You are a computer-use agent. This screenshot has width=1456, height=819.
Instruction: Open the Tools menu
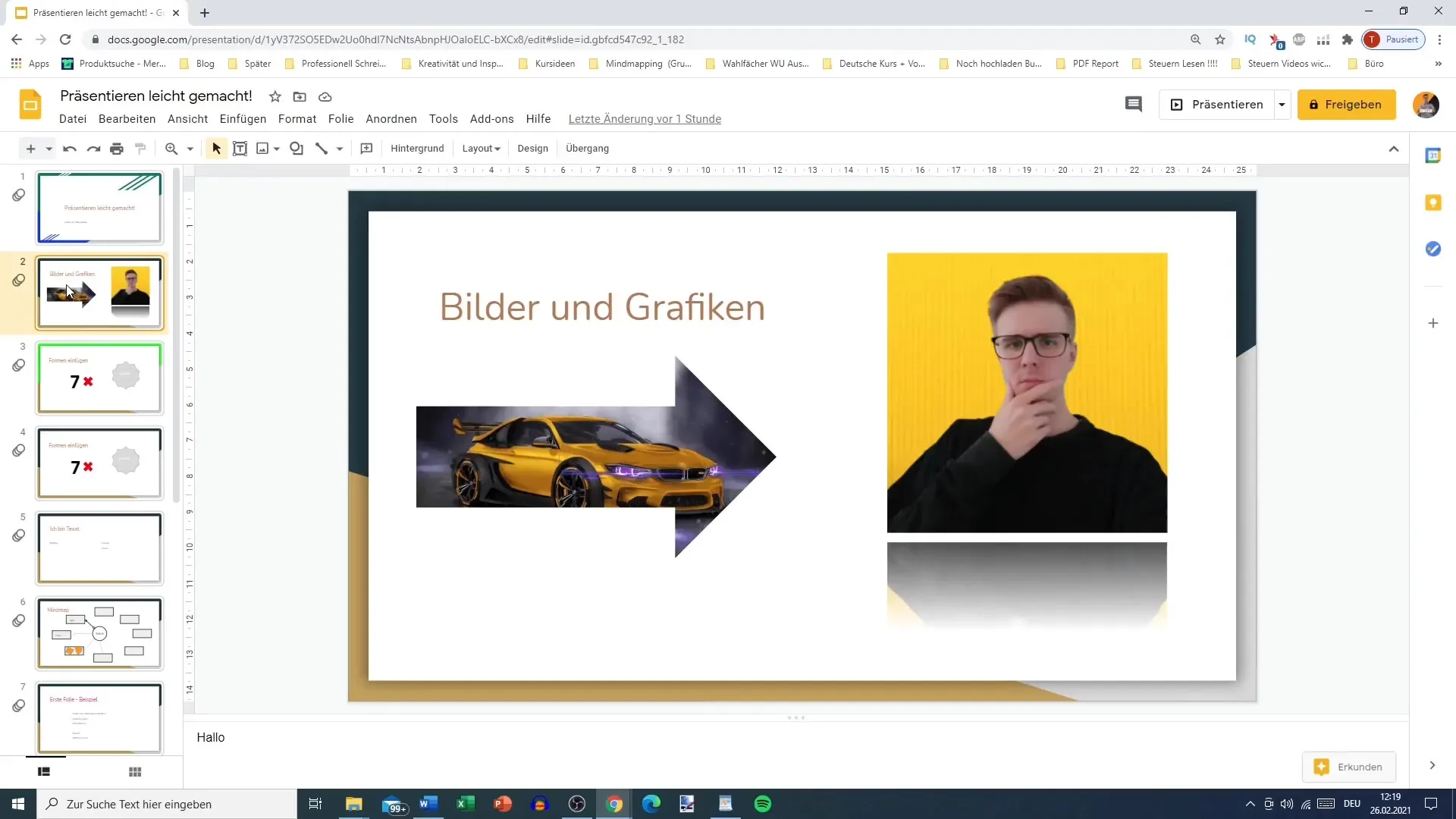point(444,119)
